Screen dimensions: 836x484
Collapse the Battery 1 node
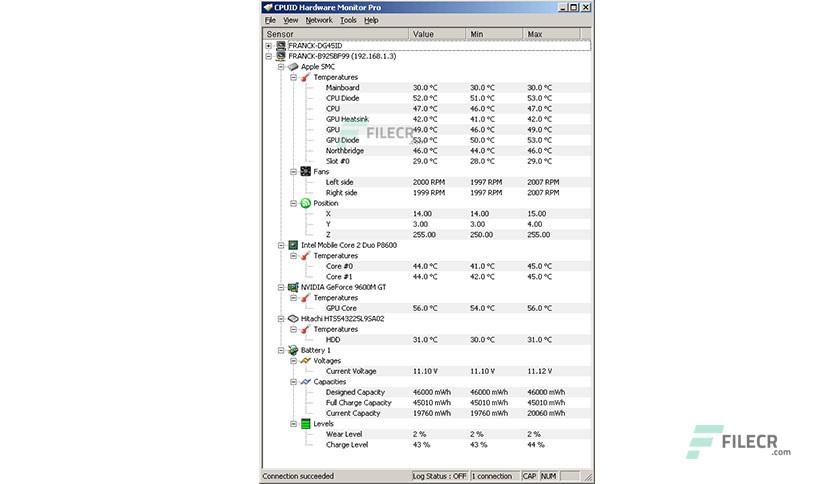281,350
